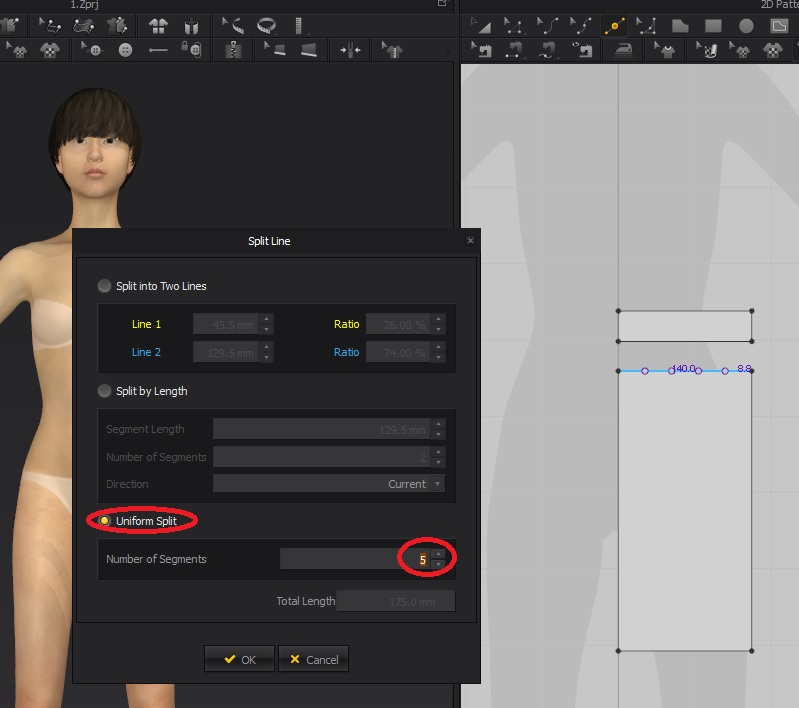
Task: Select the Edit Tack tool in 3D toolbar
Action: point(49,25)
